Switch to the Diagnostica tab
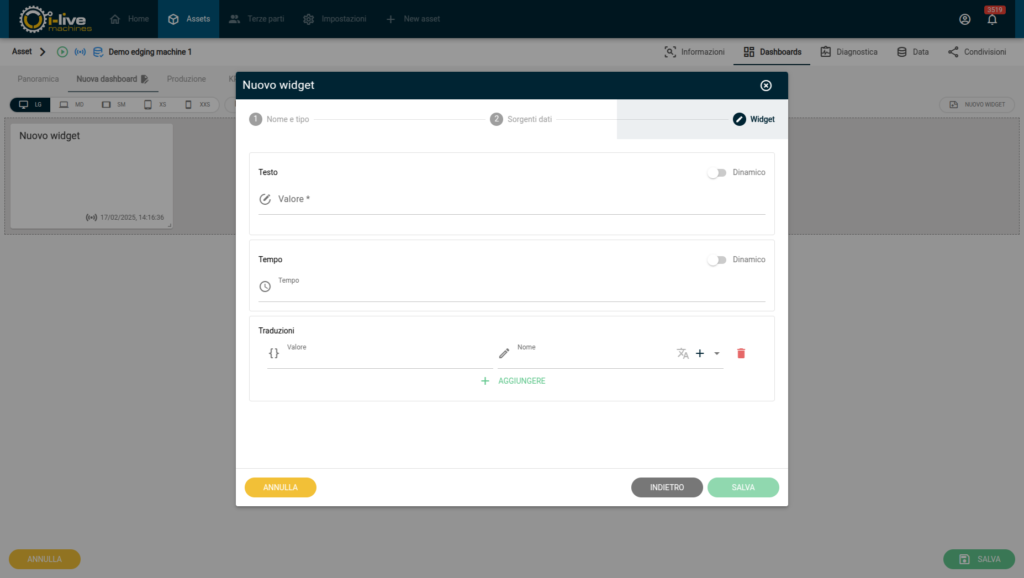This screenshot has height=578, width=1024. [x=848, y=52]
